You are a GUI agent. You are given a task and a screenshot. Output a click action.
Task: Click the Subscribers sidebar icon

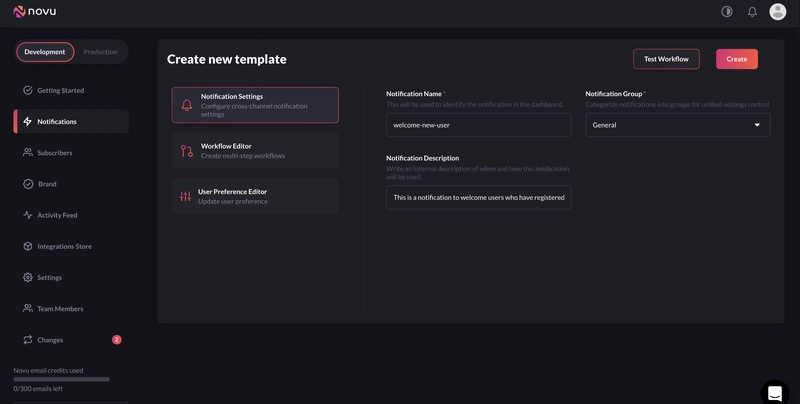click(28, 153)
